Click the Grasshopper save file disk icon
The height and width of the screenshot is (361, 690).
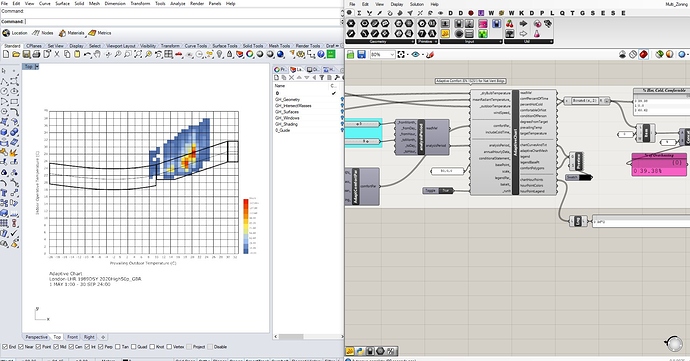[x=362, y=55]
